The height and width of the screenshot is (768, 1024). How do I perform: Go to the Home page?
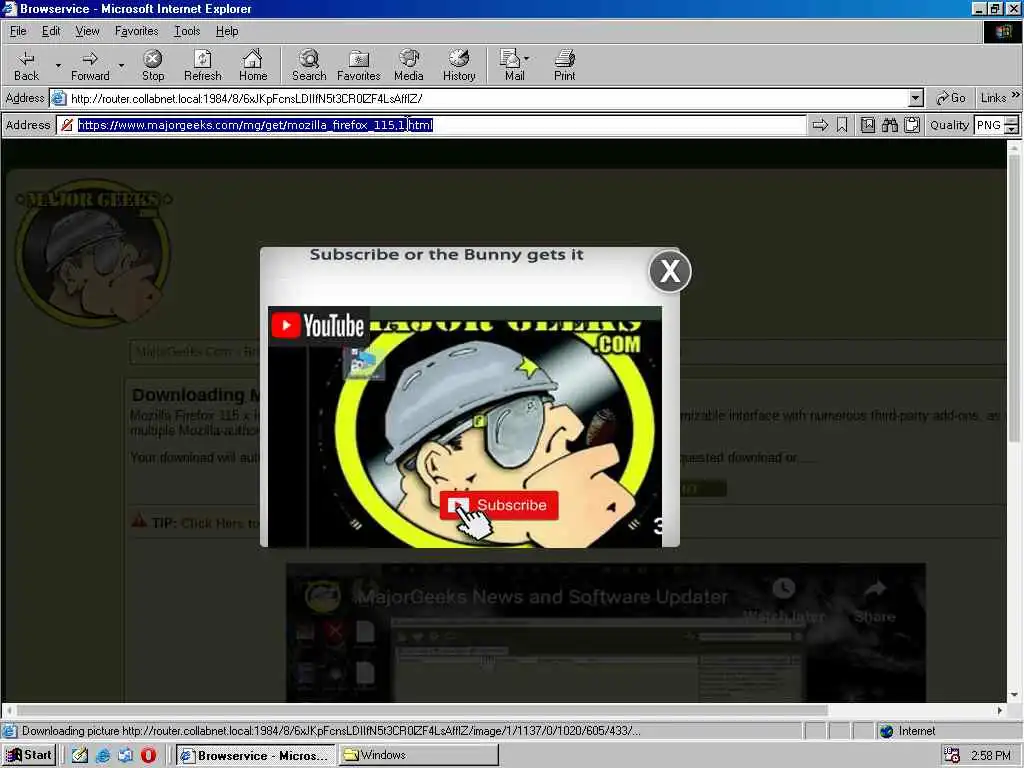[x=253, y=65]
